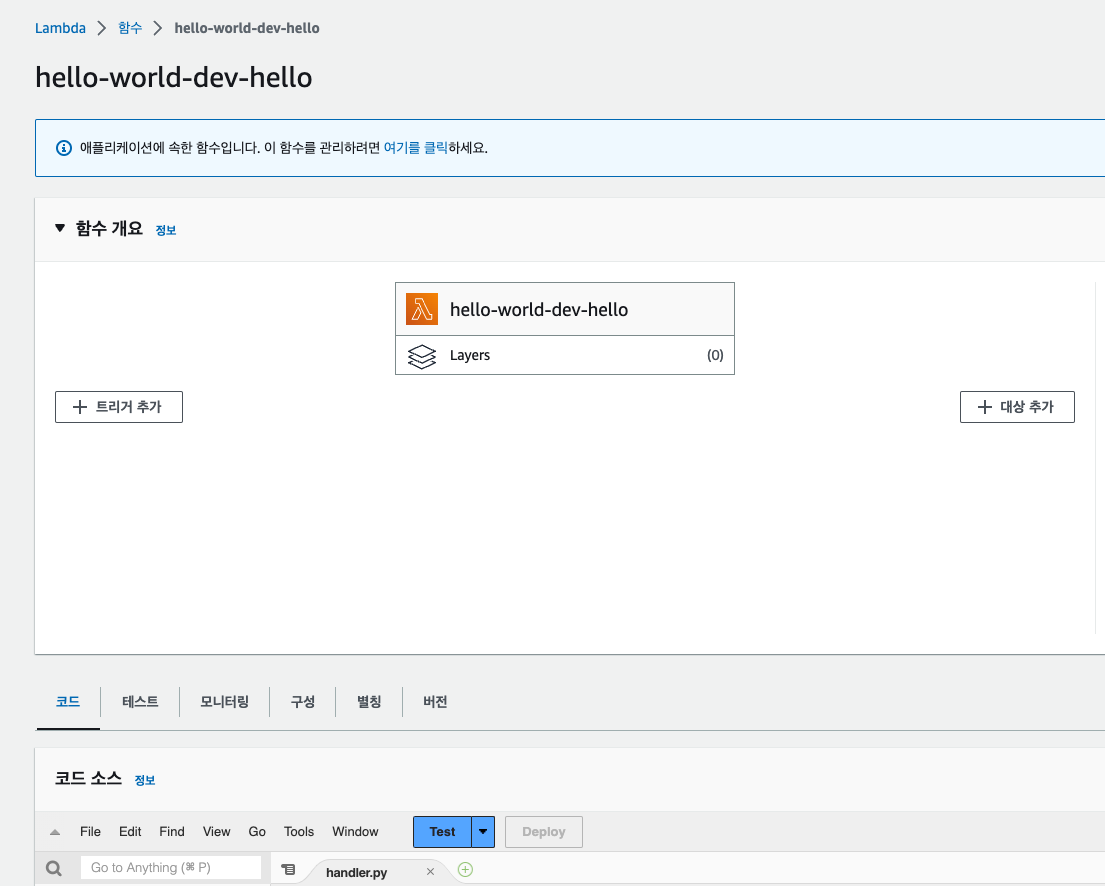This screenshot has height=886, width=1105.
Task: Collapse the 함수 개요 section triangle
Action: pyautogui.click(x=60, y=228)
